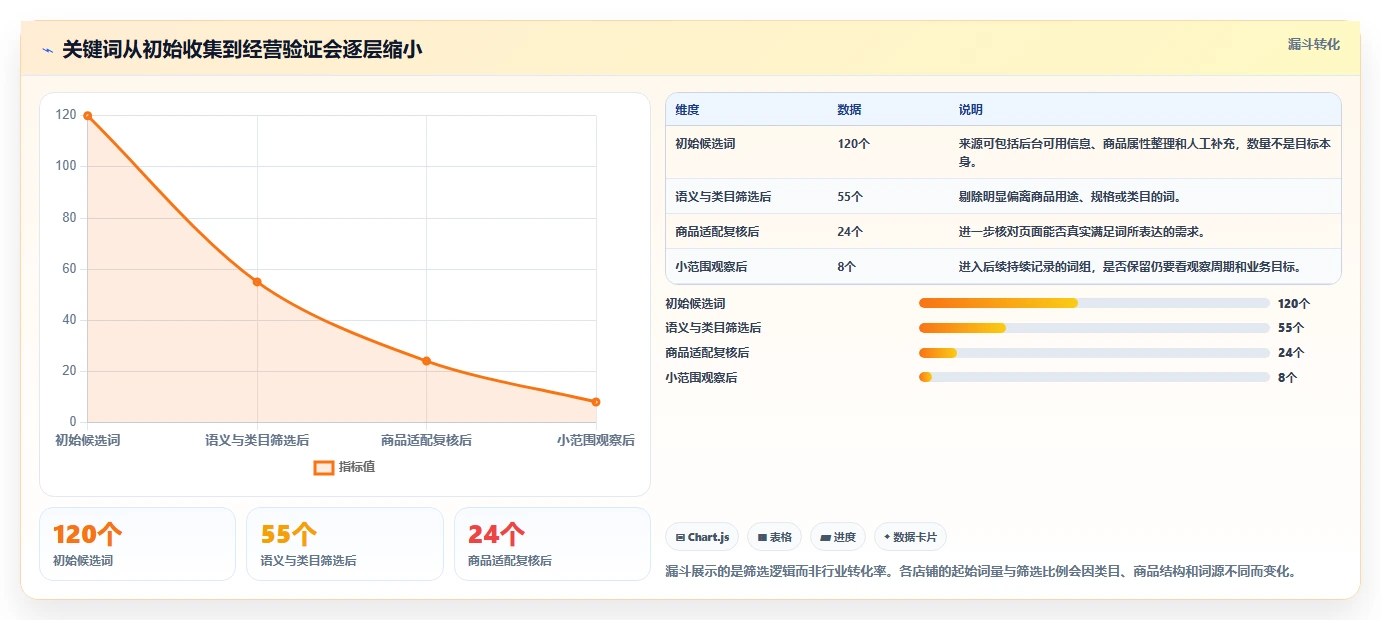The image size is (1381, 620).
Task: Click the 初始候选词 progress bar
Action: (x=1094, y=303)
